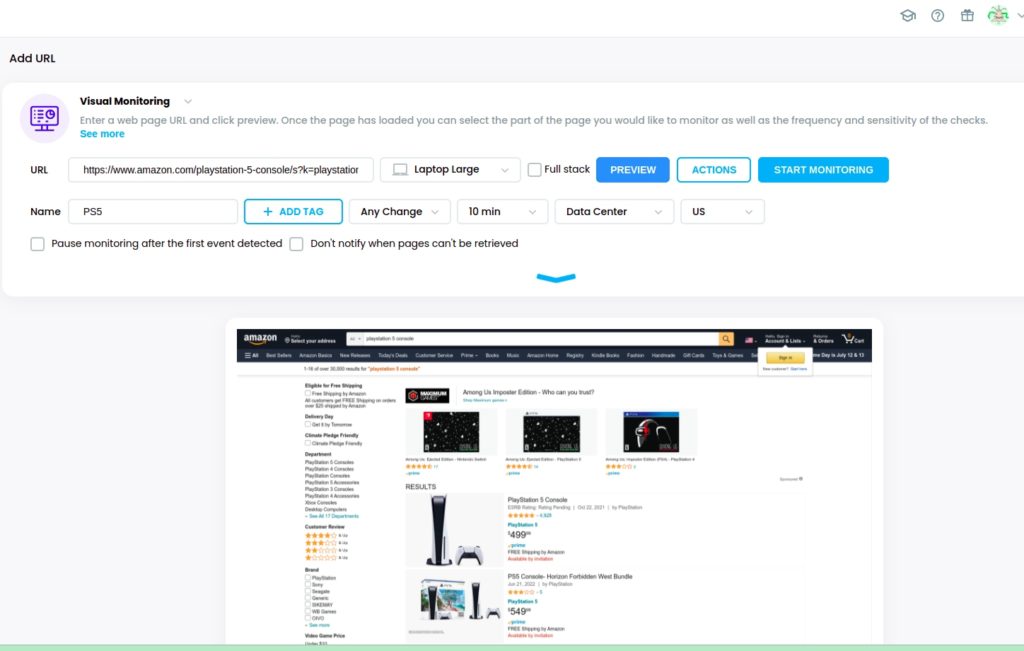Click the ACTIONS button

714,170
